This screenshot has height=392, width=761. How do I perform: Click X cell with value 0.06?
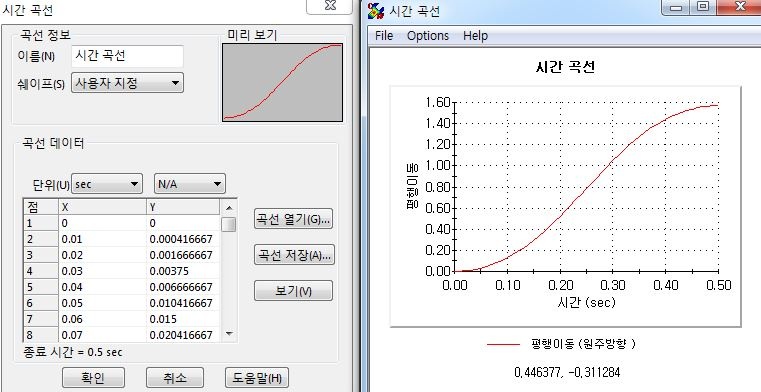102,319
